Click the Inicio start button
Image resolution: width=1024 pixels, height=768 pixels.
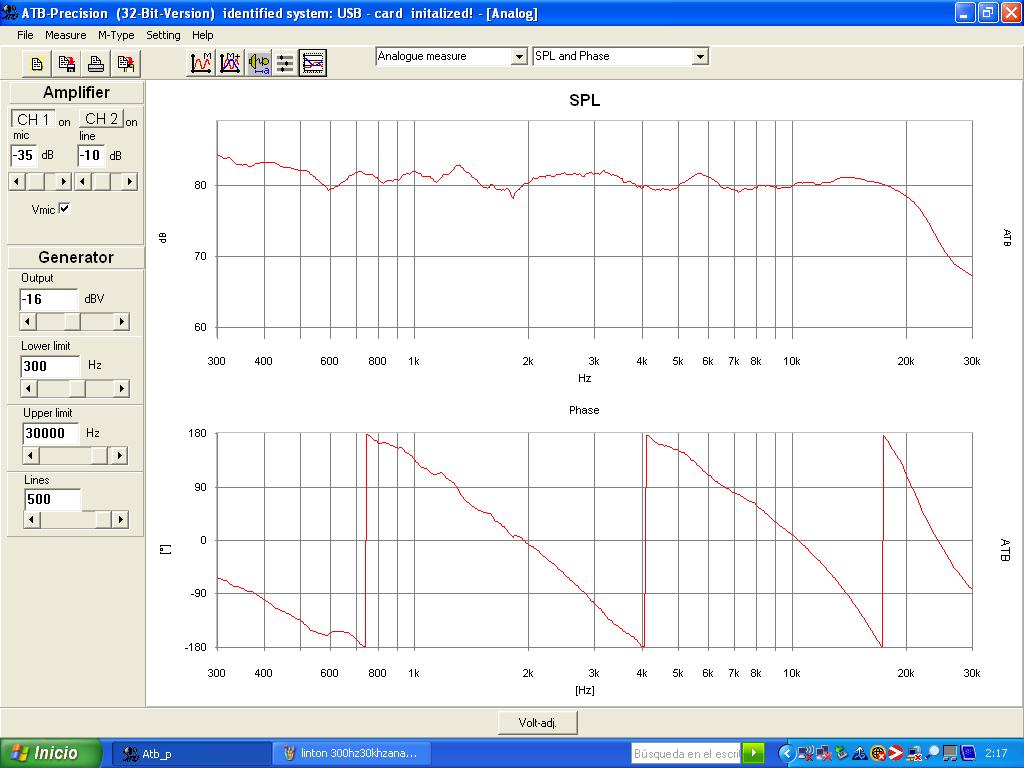point(51,753)
